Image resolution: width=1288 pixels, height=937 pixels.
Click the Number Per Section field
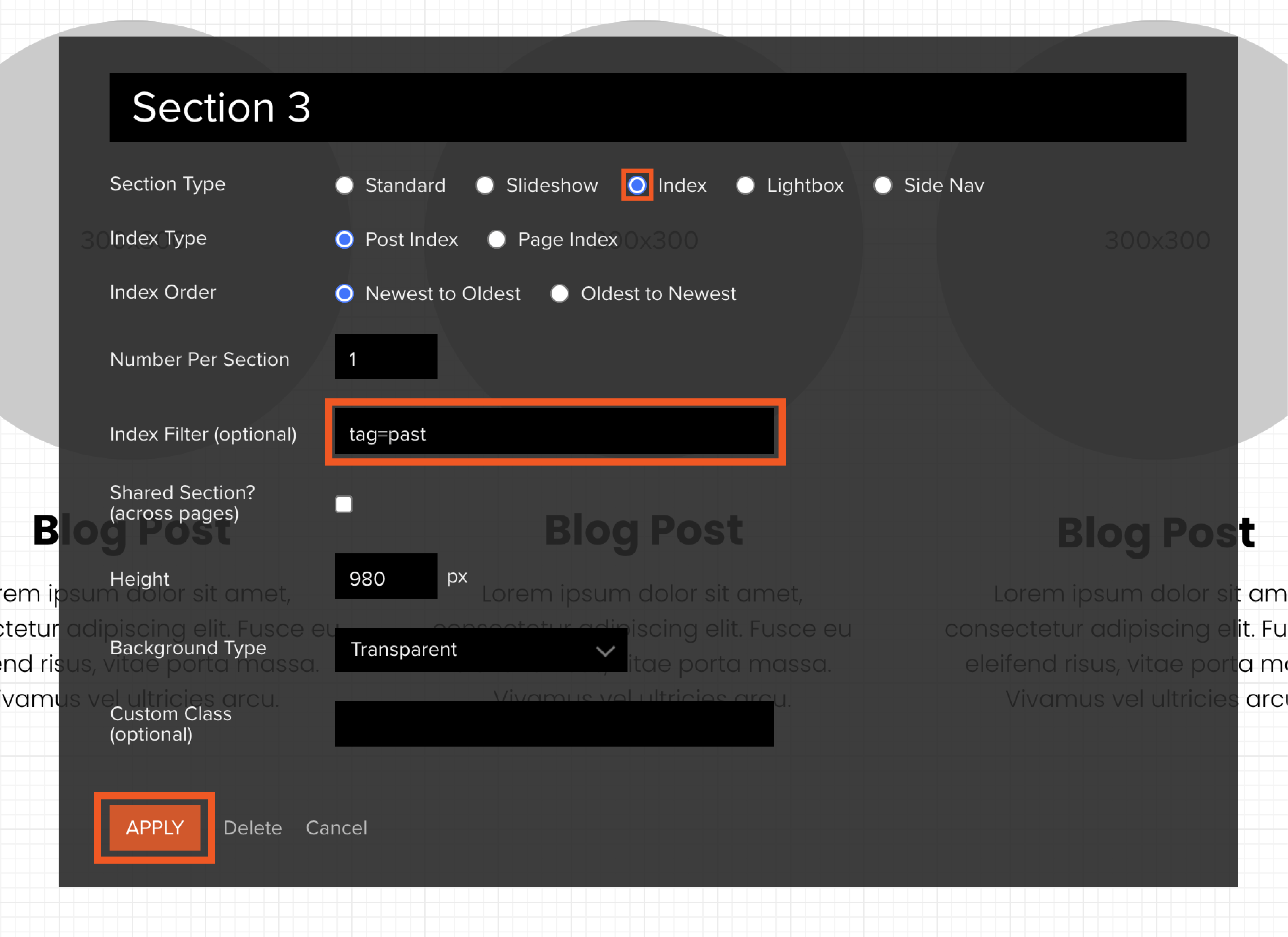(x=386, y=357)
